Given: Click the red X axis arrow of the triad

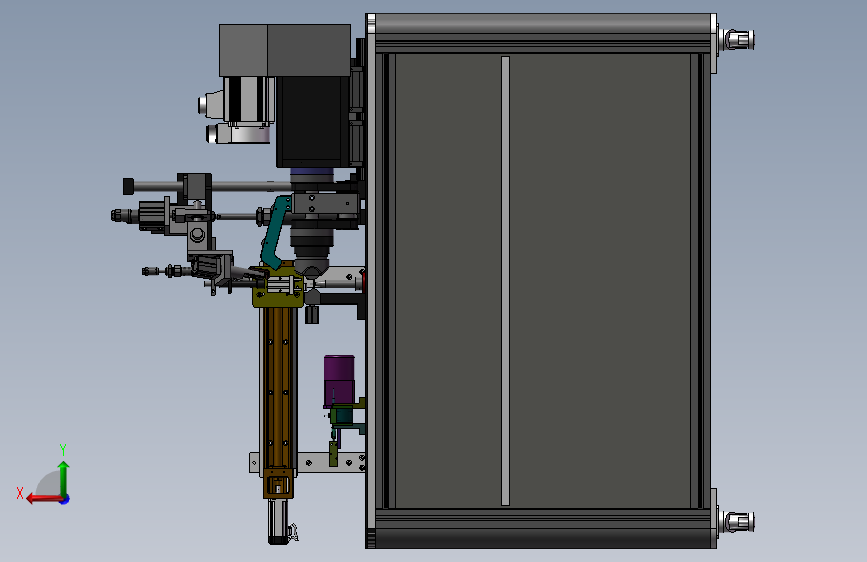Looking at the screenshot, I should (x=43, y=499).
